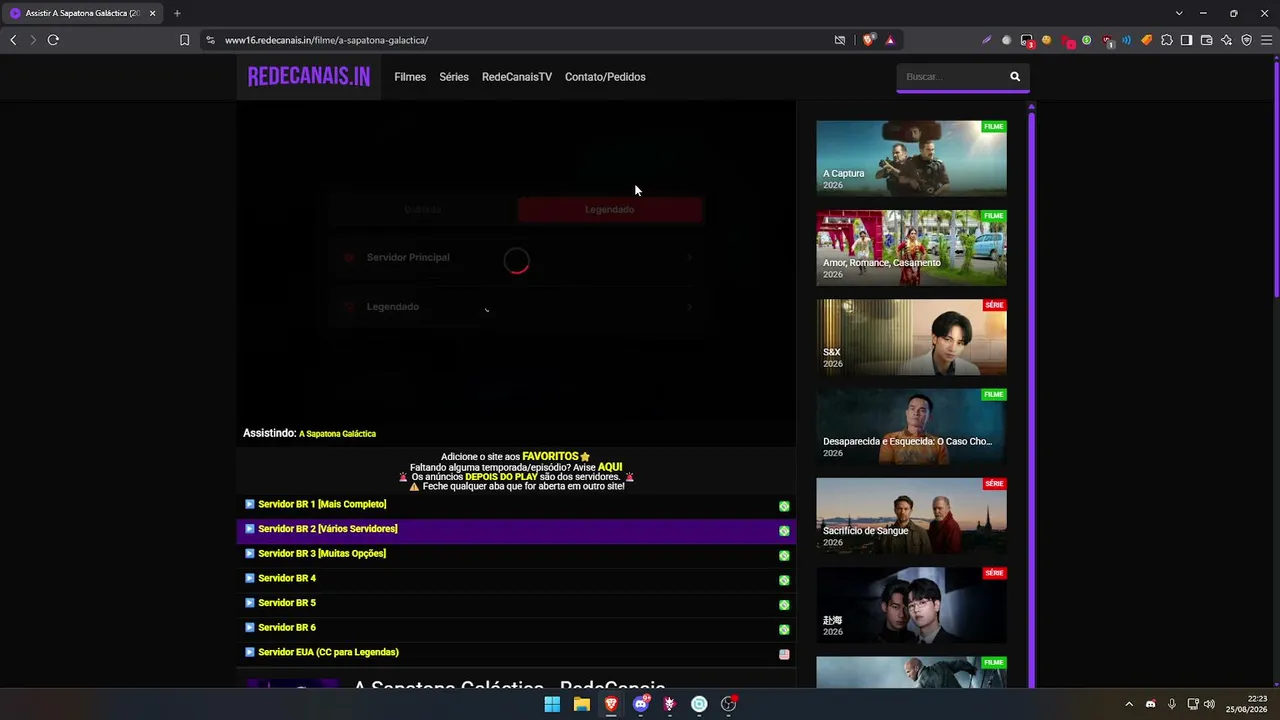Open the Brave Wallet icon

pos(1206,40)
